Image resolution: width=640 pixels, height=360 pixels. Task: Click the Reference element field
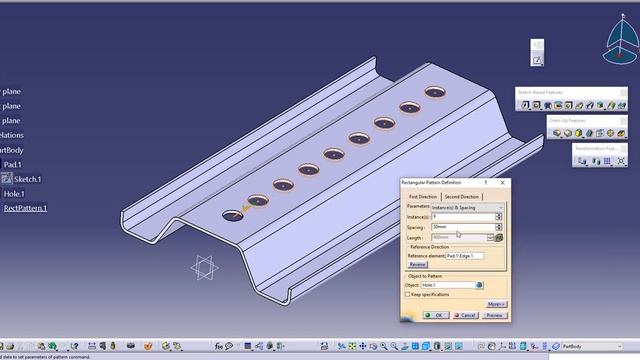[x=464, y=256]
